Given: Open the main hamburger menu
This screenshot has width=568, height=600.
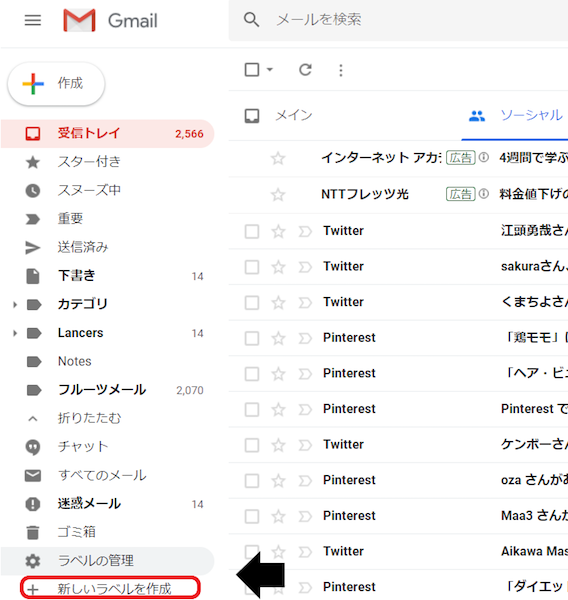Looking at the screenshot, I should pos(33,20).
